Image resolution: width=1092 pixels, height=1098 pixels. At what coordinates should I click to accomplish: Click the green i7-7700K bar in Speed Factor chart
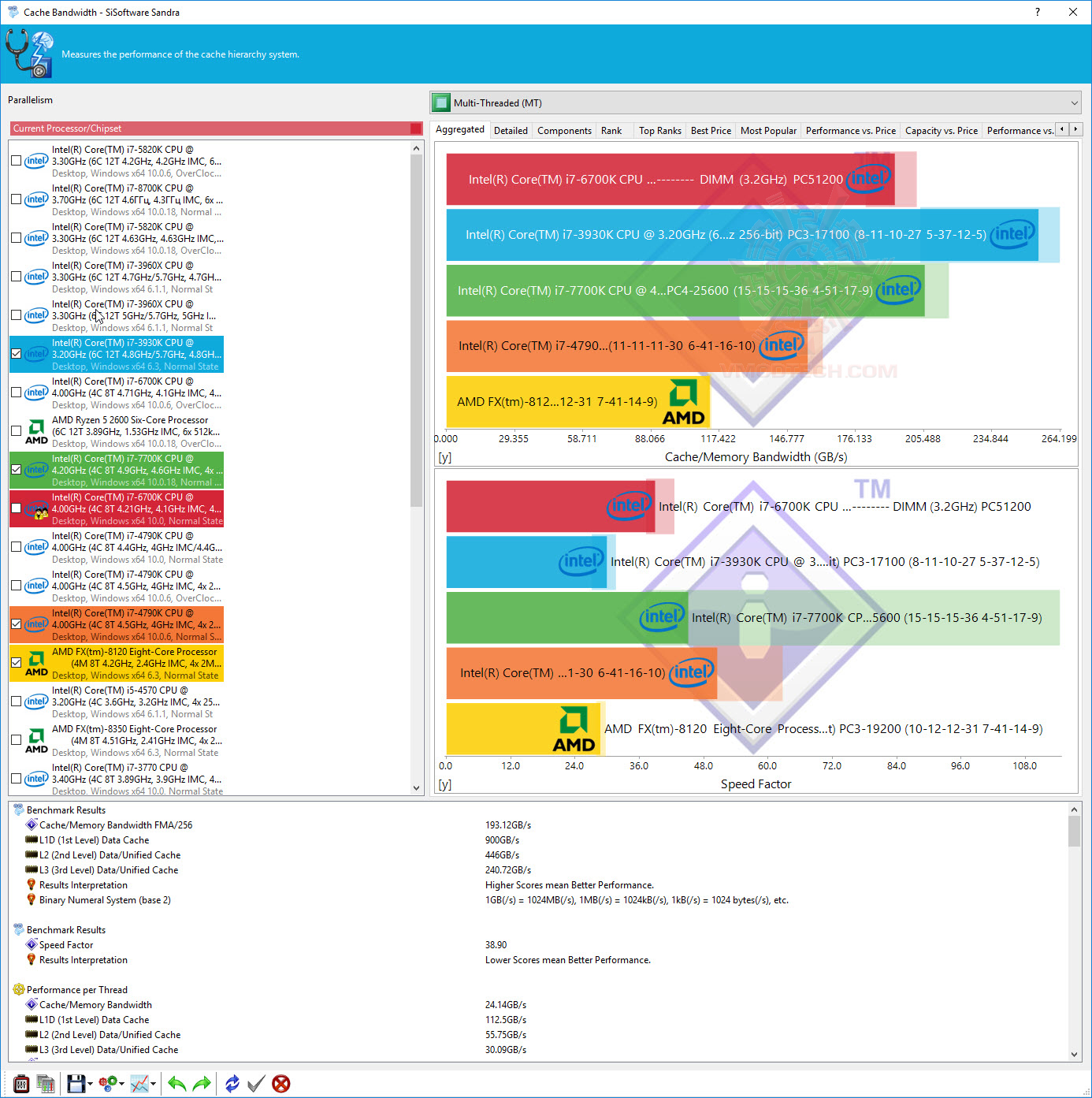coord(567,617)
